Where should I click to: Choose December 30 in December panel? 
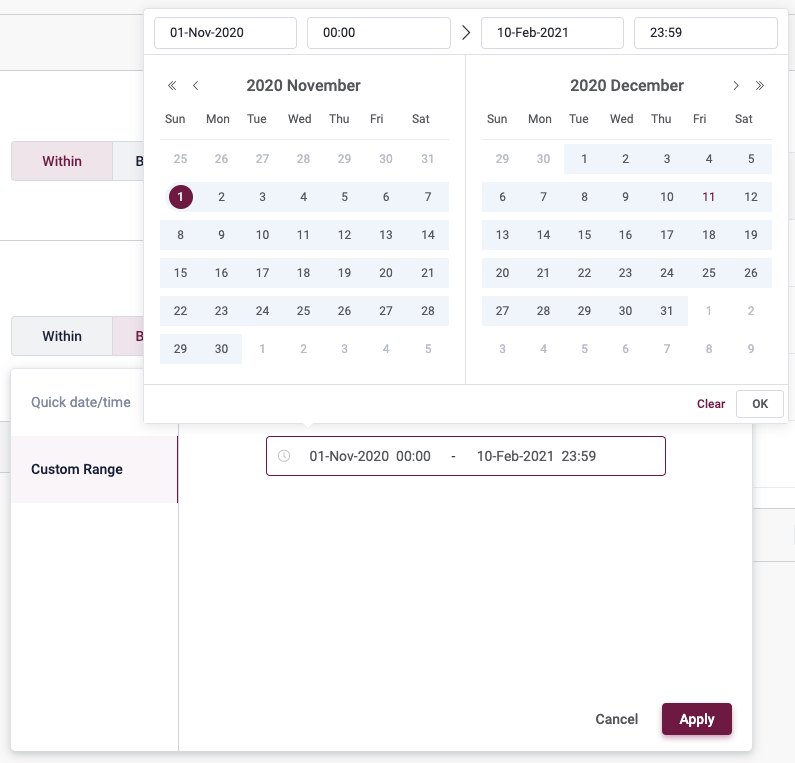click(625, 311)
